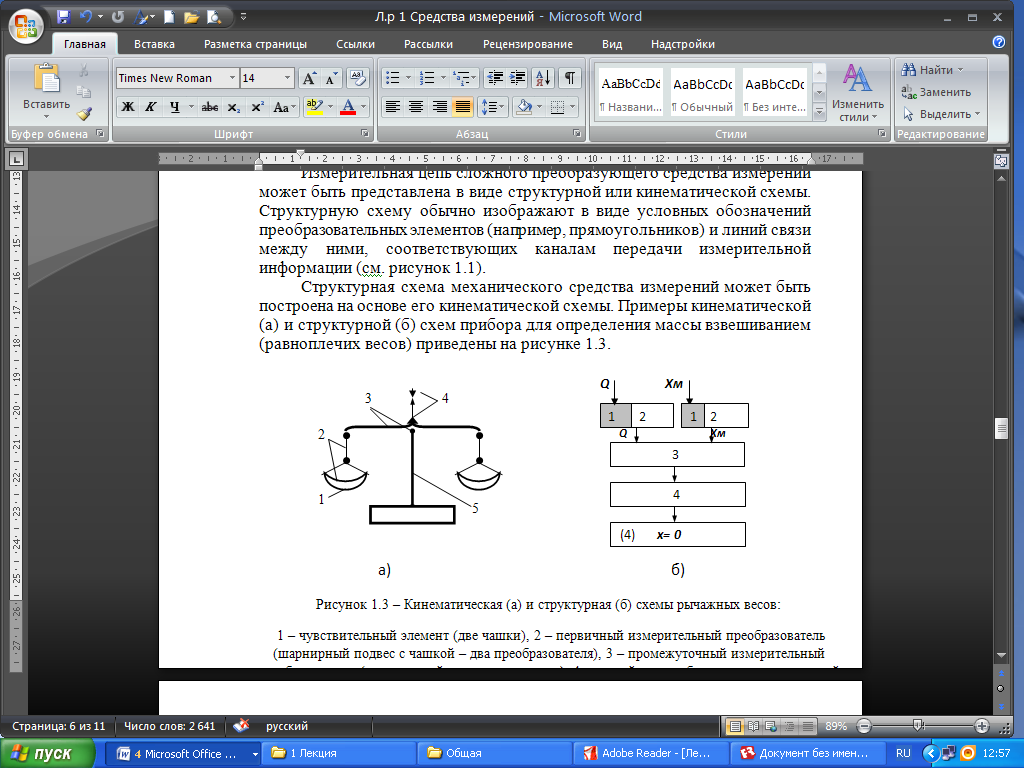The height and width of the screenshot is (768, 1024).
Task: Click the zoom out minus button
Action: point(864,726)
